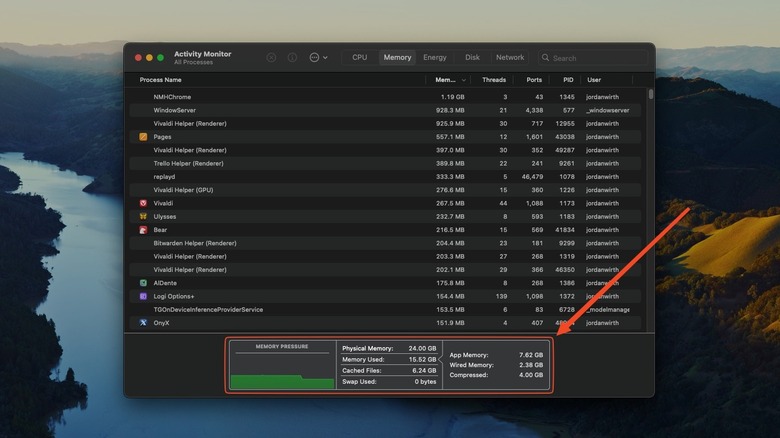Click the Bear app icon

pyautogui.click(x=143, y=230)
